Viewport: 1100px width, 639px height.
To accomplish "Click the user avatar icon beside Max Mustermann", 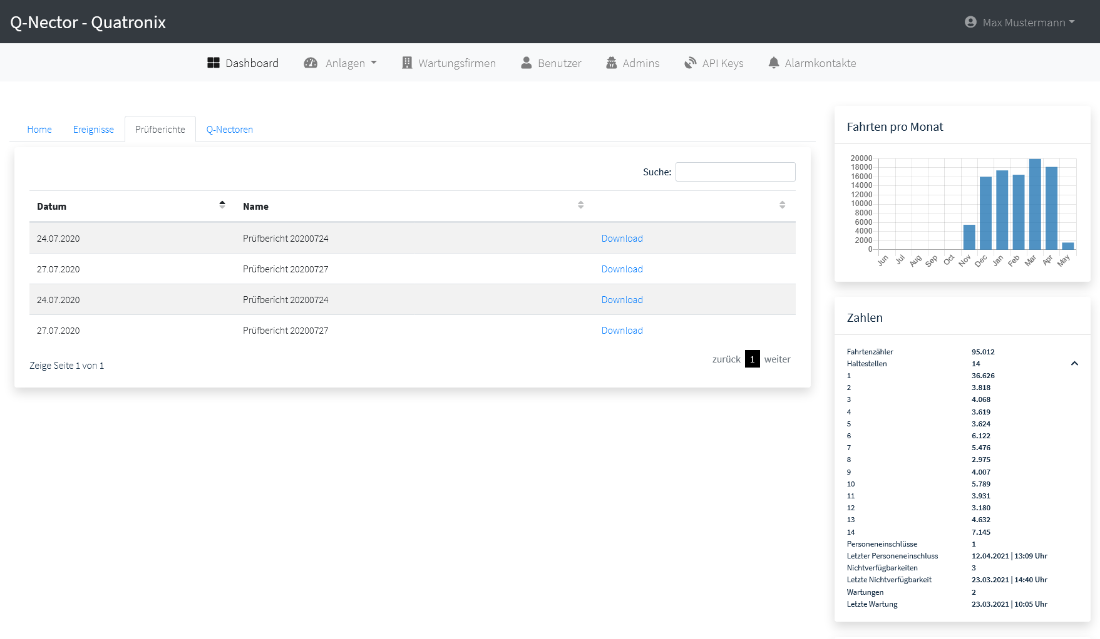I will pyautogui.click(x=971, y=22).
